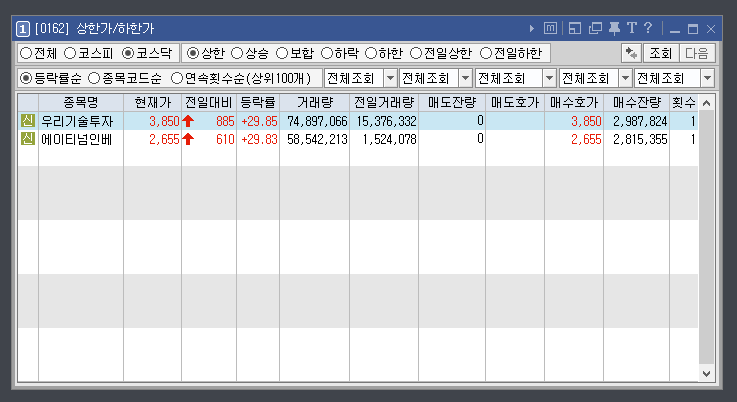Click the red up arrow in 에이티넘인베 row

point(188,139)
